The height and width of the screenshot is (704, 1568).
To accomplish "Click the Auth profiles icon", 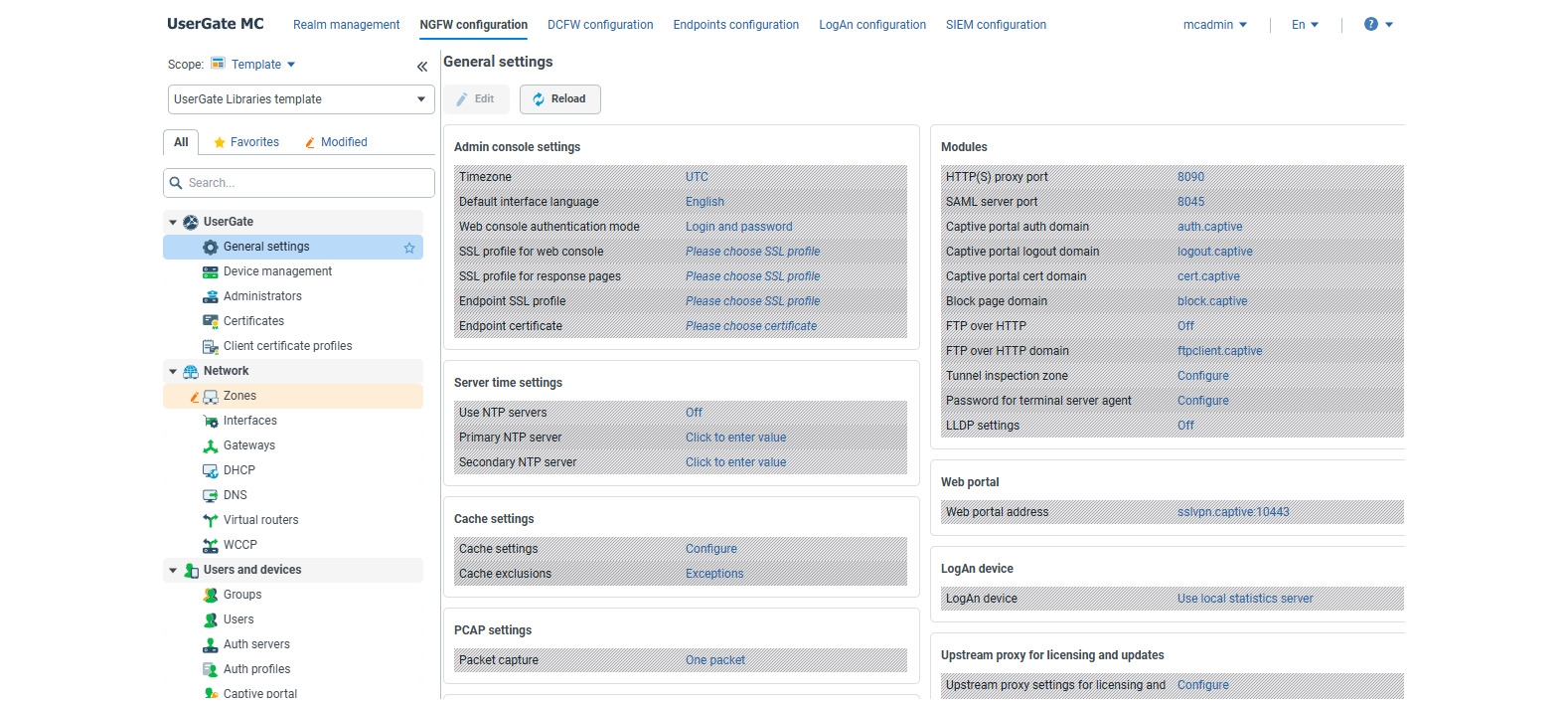I will pyautogui.click(x=211, y=669).
